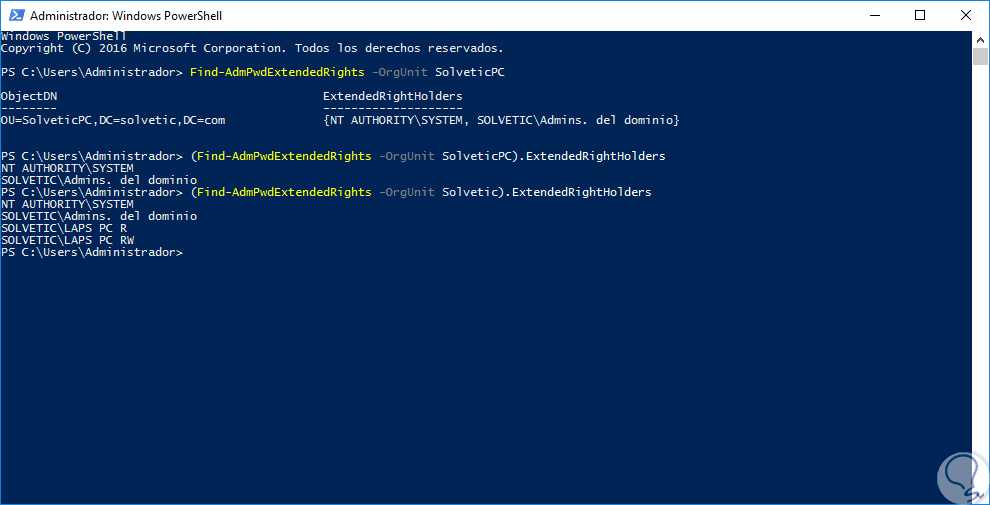The width and height of the screenshot is (990, 505).
Task: Click the last empty prompt line
Action: [92, 252]
